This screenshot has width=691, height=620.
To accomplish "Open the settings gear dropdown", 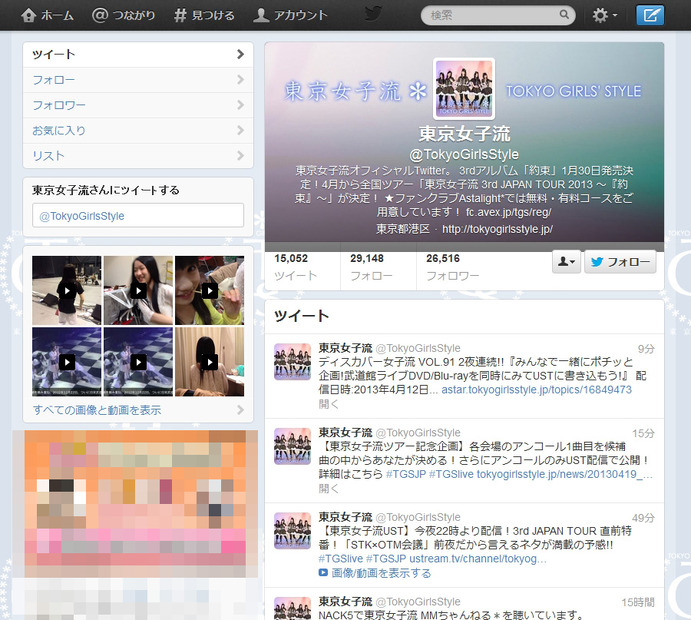I will pyautogui.click(x=605, y=15).
